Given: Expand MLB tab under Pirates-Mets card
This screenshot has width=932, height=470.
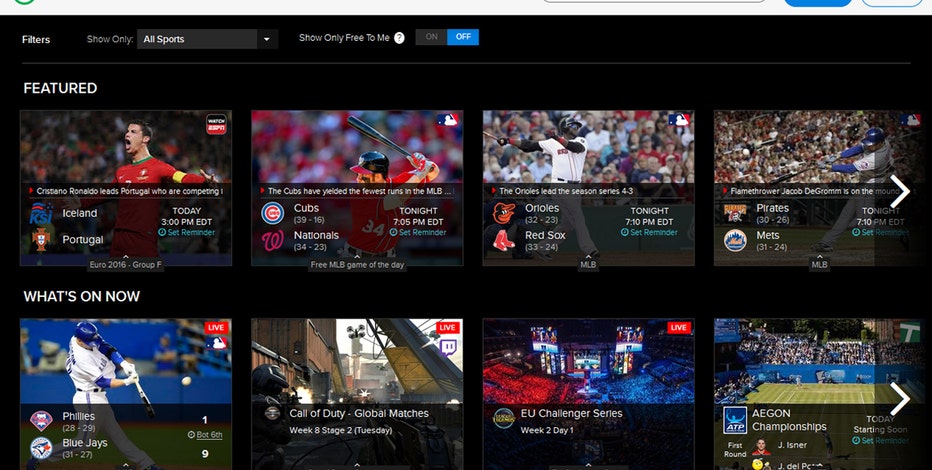Looking at the screenshot, I should pos(819,264).
